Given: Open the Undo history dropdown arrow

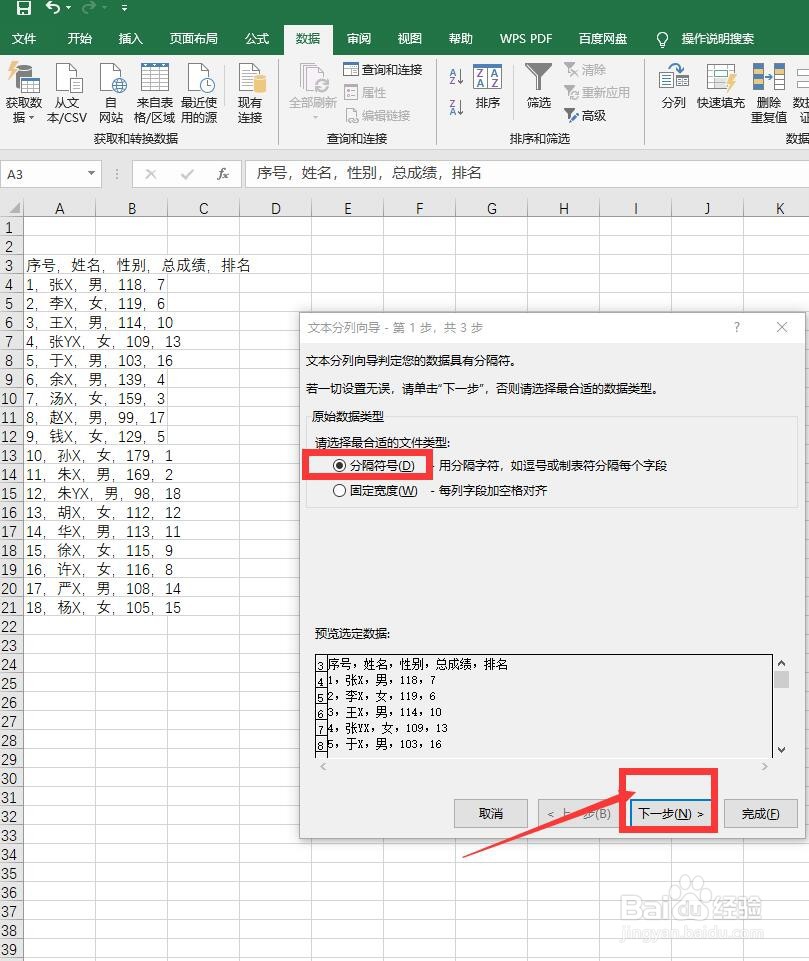Looking at the screenshot, I should pyautogui.click(x=69, y=8).
